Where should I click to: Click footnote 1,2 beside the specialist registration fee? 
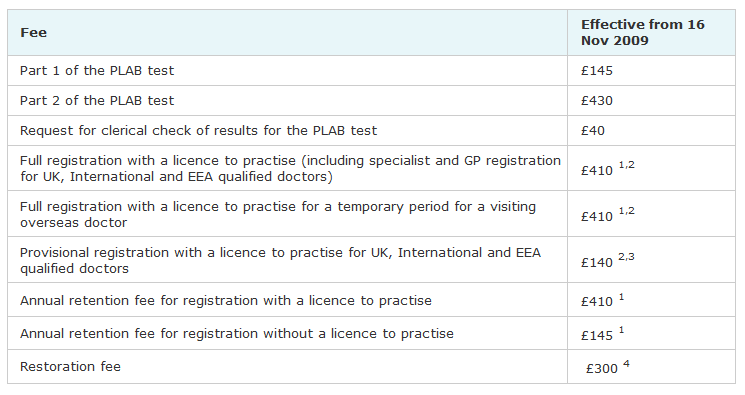pyautogui.click(x=627, y=165)
